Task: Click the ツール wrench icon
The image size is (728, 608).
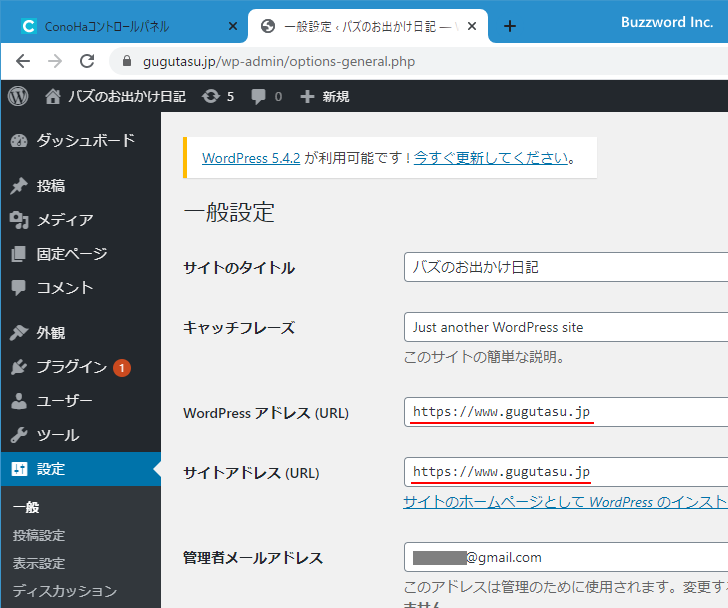Action: click(x=19, y=435)
